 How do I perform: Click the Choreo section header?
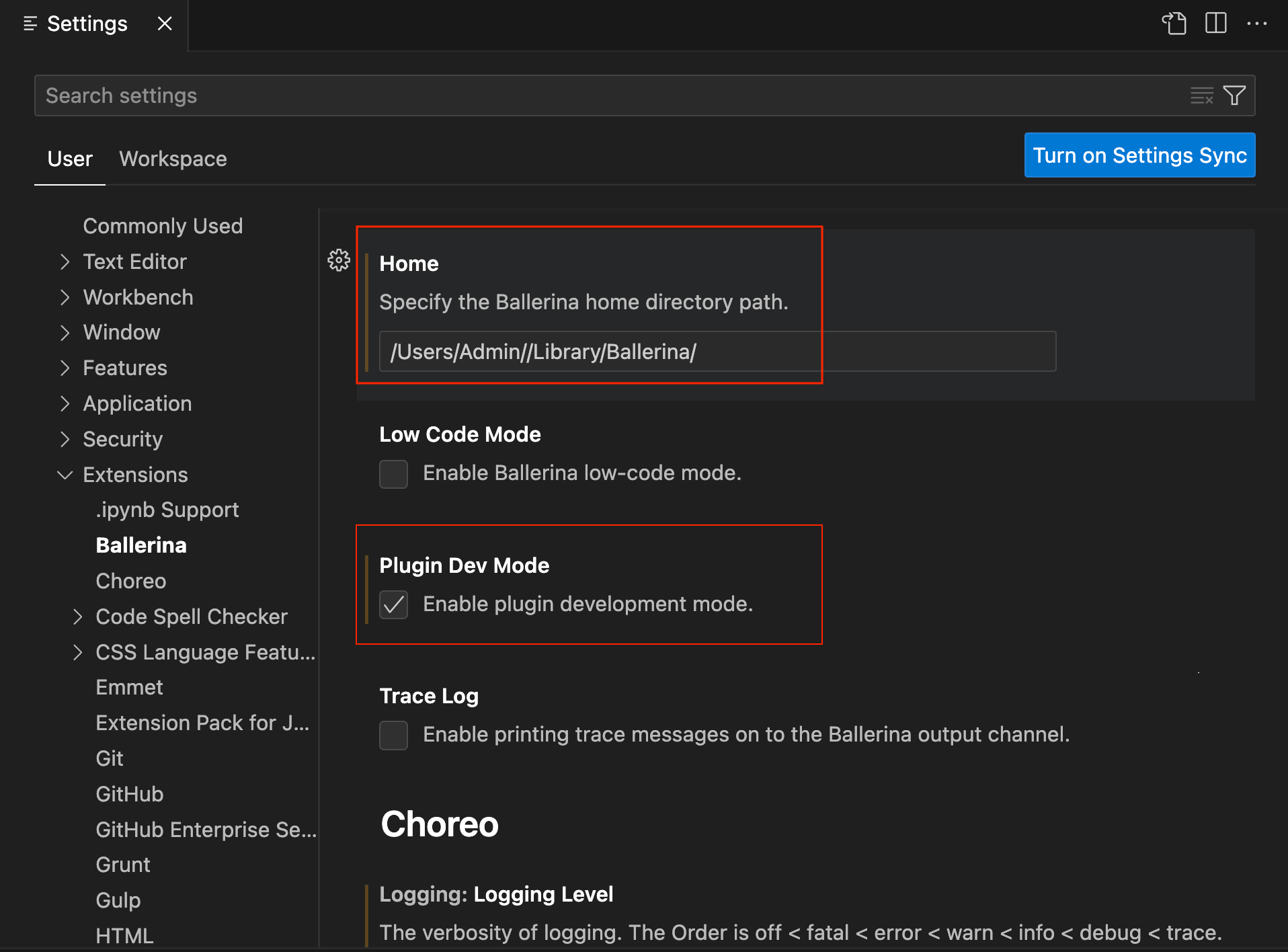click(x=440, y=824)
